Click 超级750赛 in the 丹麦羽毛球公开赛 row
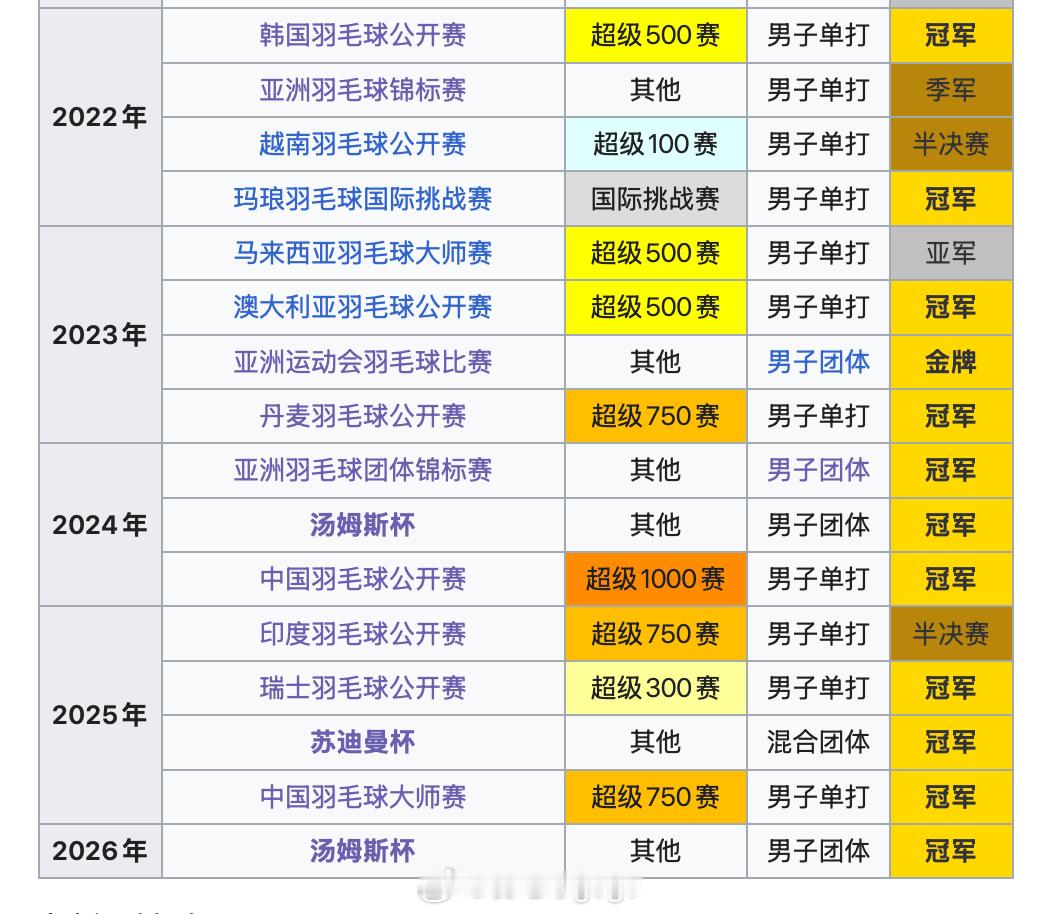The width and height of the screenshot is (1062, 914). (x=656, y=416)
